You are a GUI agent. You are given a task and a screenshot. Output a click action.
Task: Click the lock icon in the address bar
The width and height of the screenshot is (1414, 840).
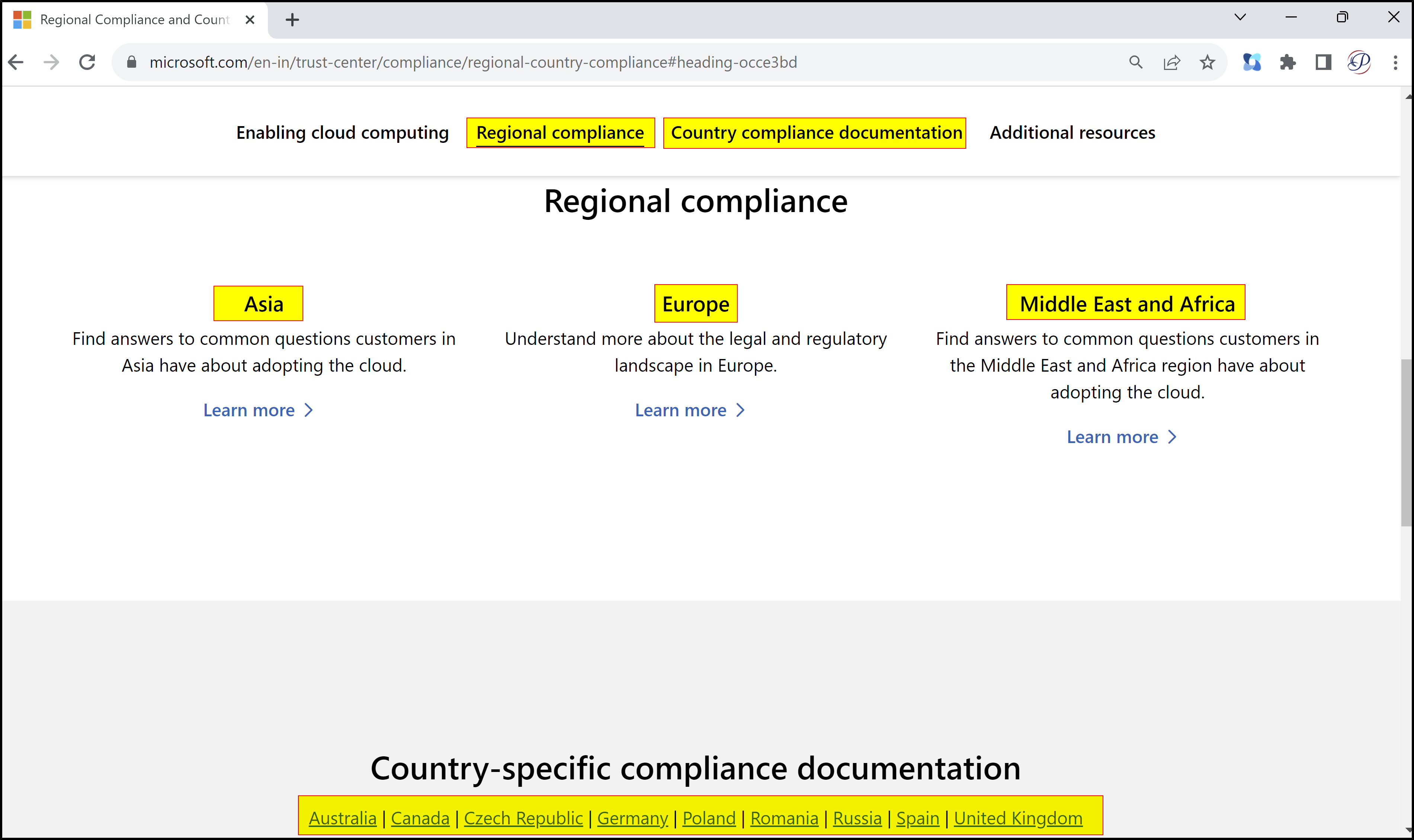click(131, 62)
